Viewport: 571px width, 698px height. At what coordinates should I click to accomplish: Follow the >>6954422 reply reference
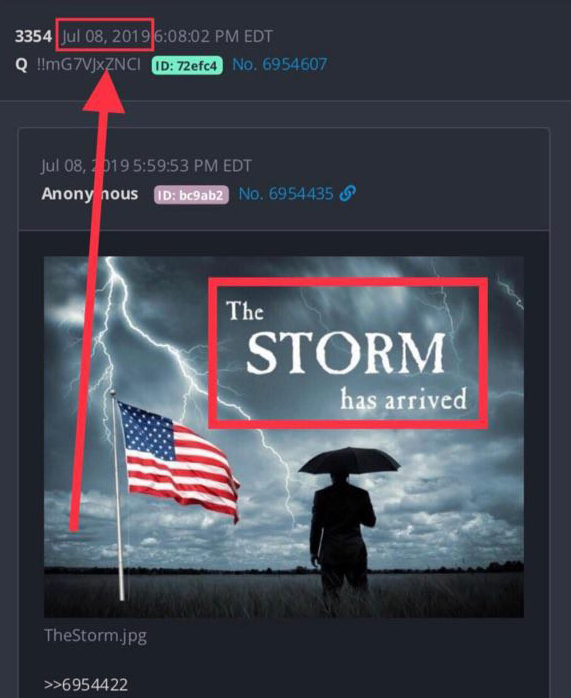click(x=86, y=684)
